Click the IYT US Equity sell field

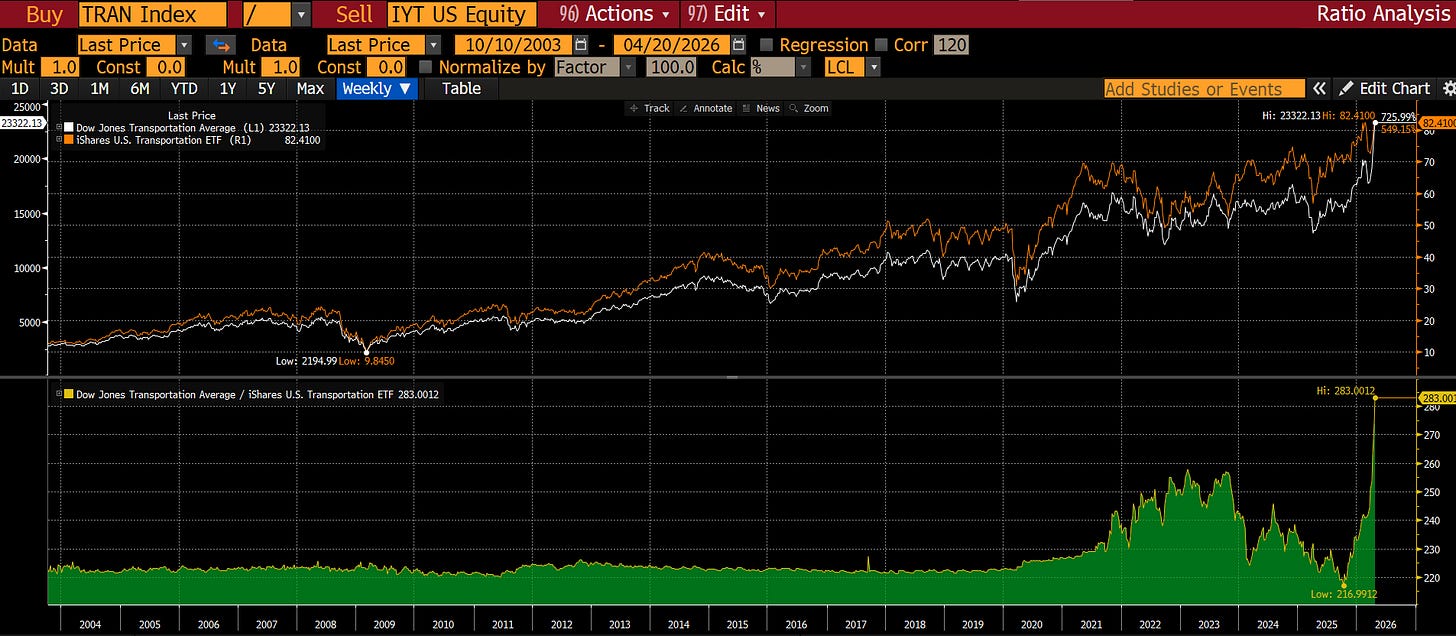tap(462, 15)
